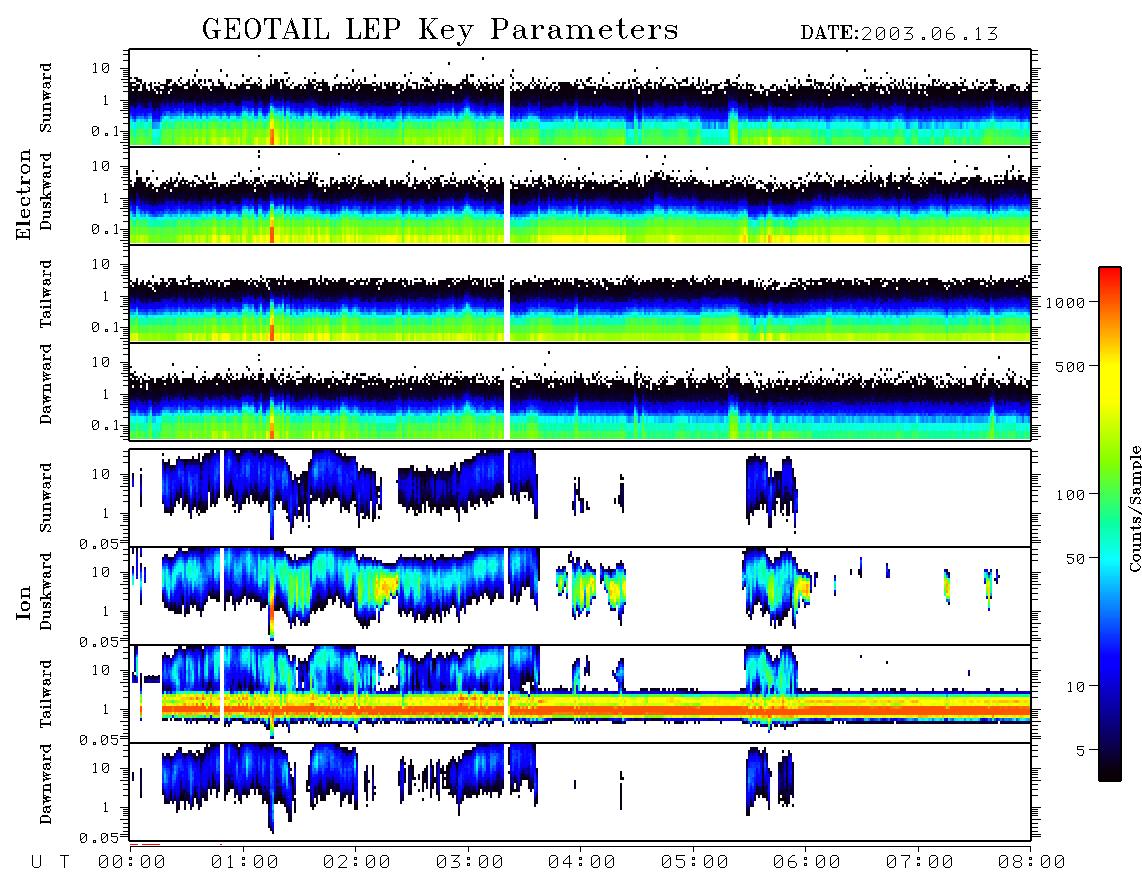This screenshot has width=1142, height=880.
Task: Click the 01:00 time tick label
Action: 244,863
